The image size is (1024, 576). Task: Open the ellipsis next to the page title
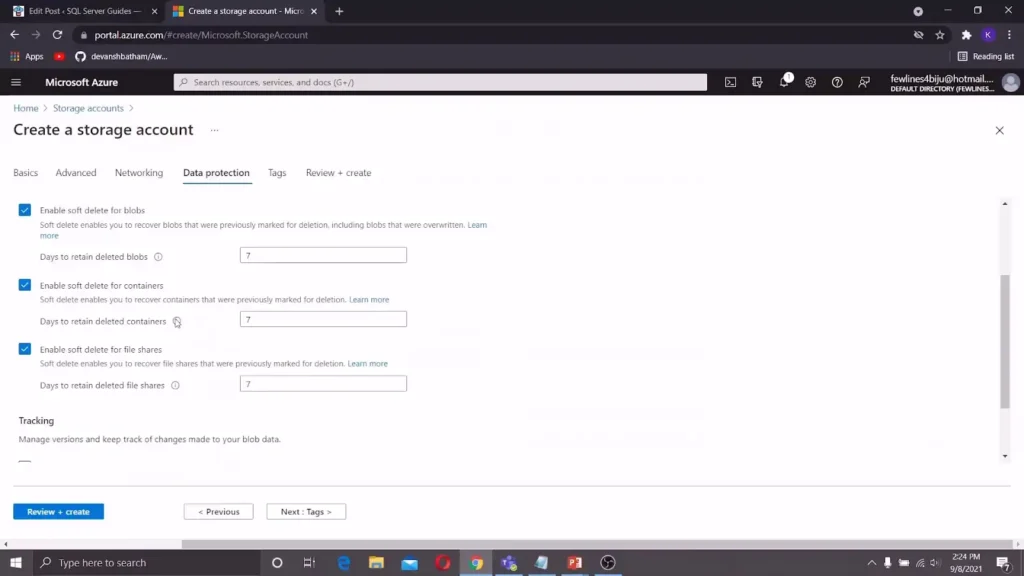[x=214, y=130]
